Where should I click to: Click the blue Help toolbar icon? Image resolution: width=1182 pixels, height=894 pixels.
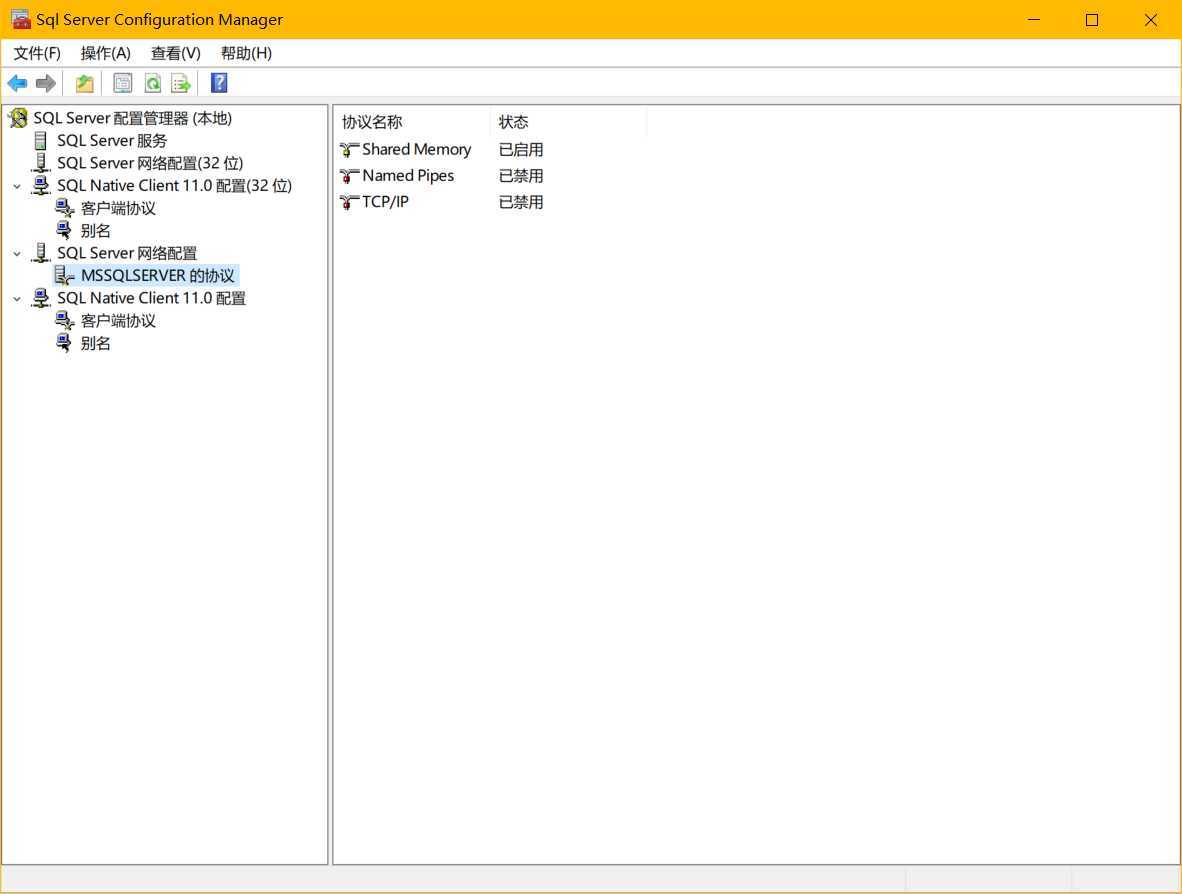(219, 83)
